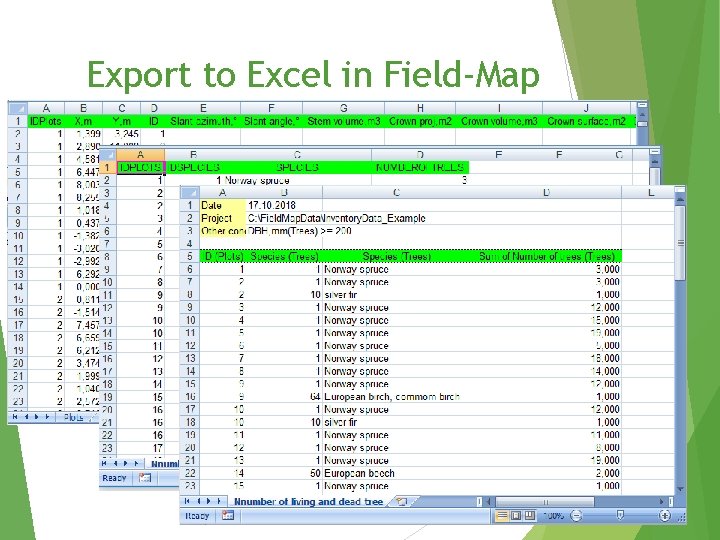Image resolution: width=720 pixels, height=540 pixels.
Task: Switch to Normal view in status bar
Action: coord(502,516)
